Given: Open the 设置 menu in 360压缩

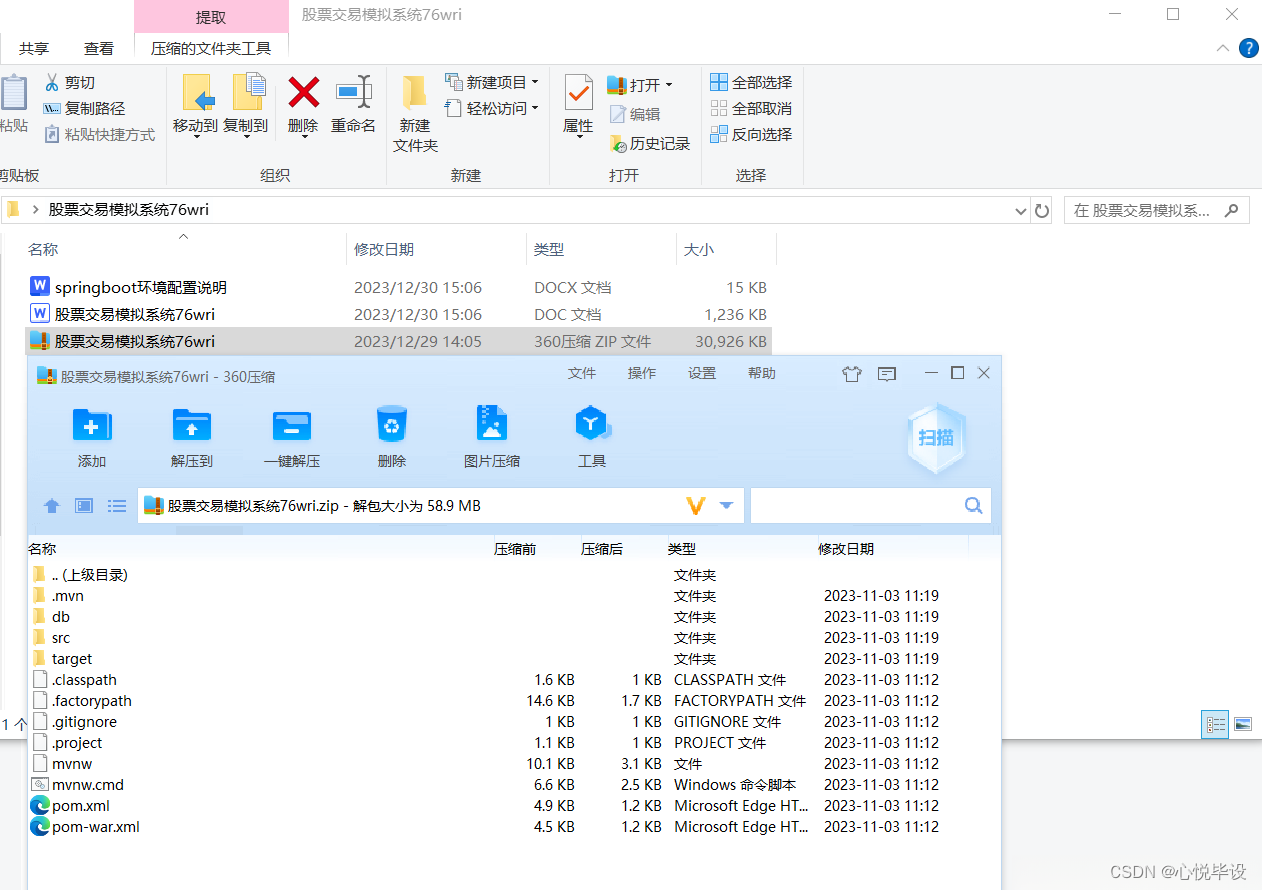Looking at the screenshot, I should coord(702,373).
